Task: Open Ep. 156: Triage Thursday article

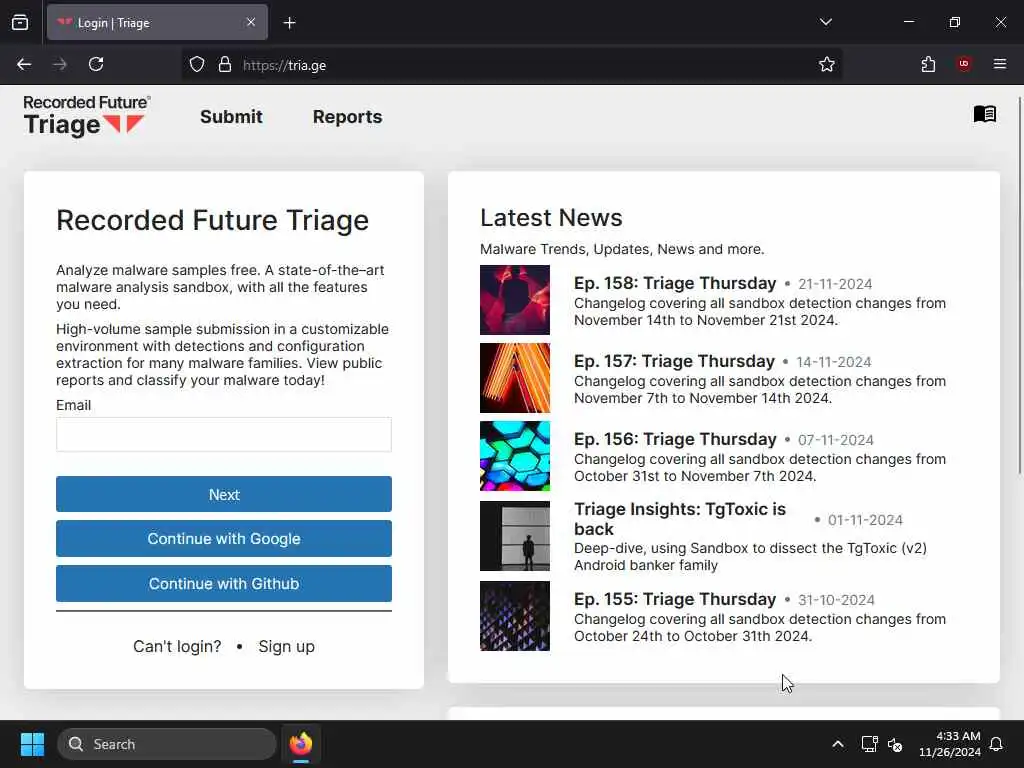Action: (x=675, y=440)
